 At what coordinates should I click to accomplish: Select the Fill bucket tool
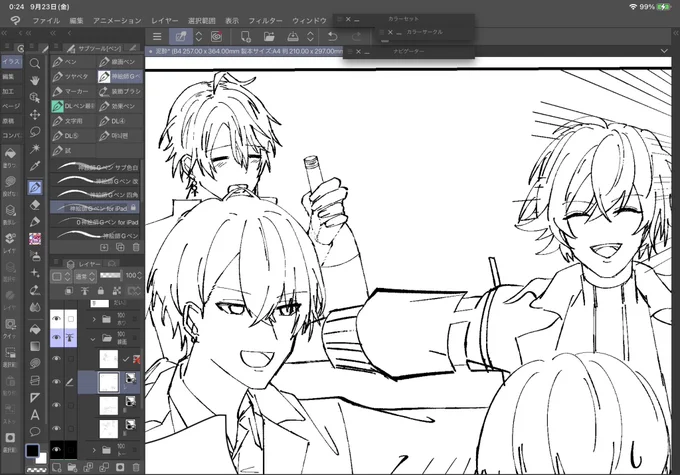coord(35,329)
